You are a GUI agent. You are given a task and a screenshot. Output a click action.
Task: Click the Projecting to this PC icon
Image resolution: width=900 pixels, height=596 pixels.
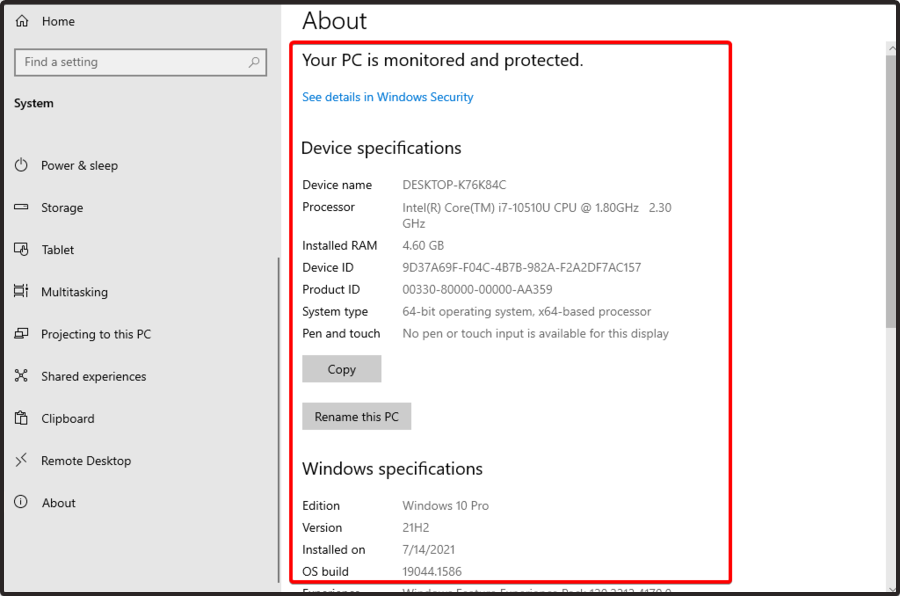click(21, 333)
